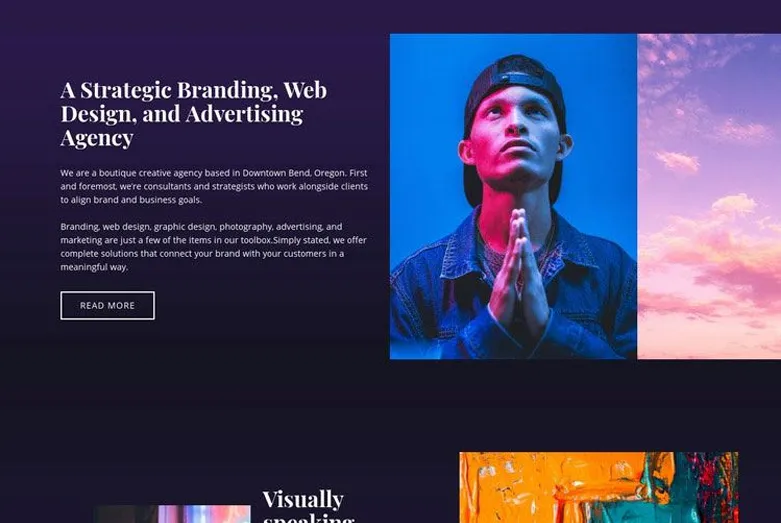Open the photo of the man praying
This screenshot has width=781, height=523.
click(513, 196)
